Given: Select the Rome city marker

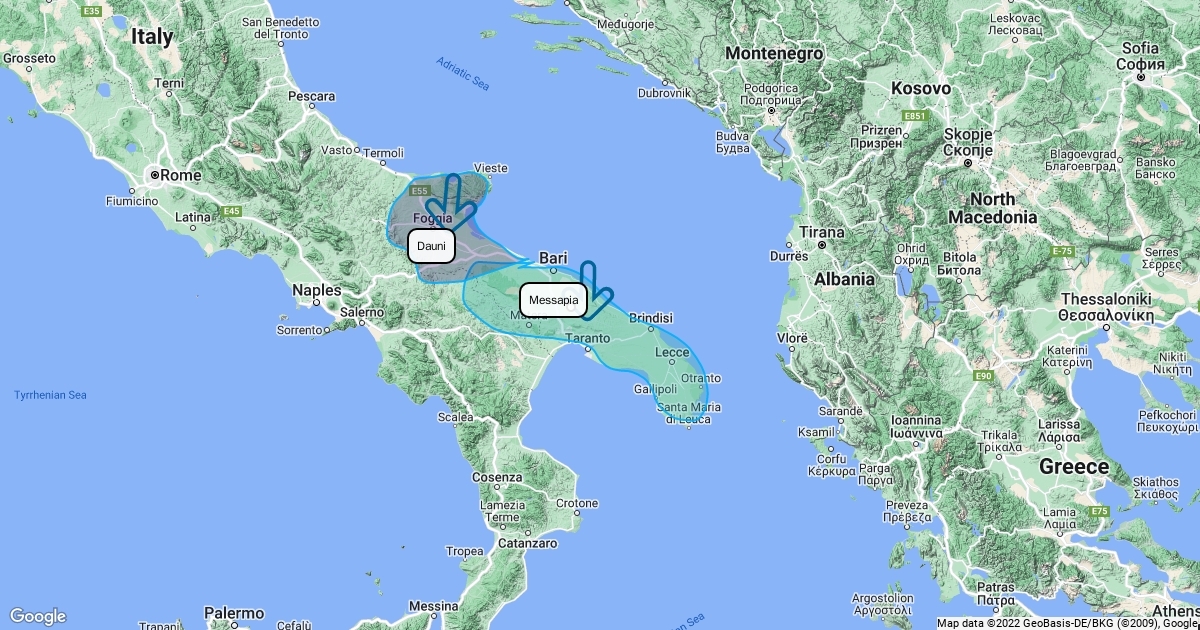Looking at the screenshot, I should click(155, 174).
